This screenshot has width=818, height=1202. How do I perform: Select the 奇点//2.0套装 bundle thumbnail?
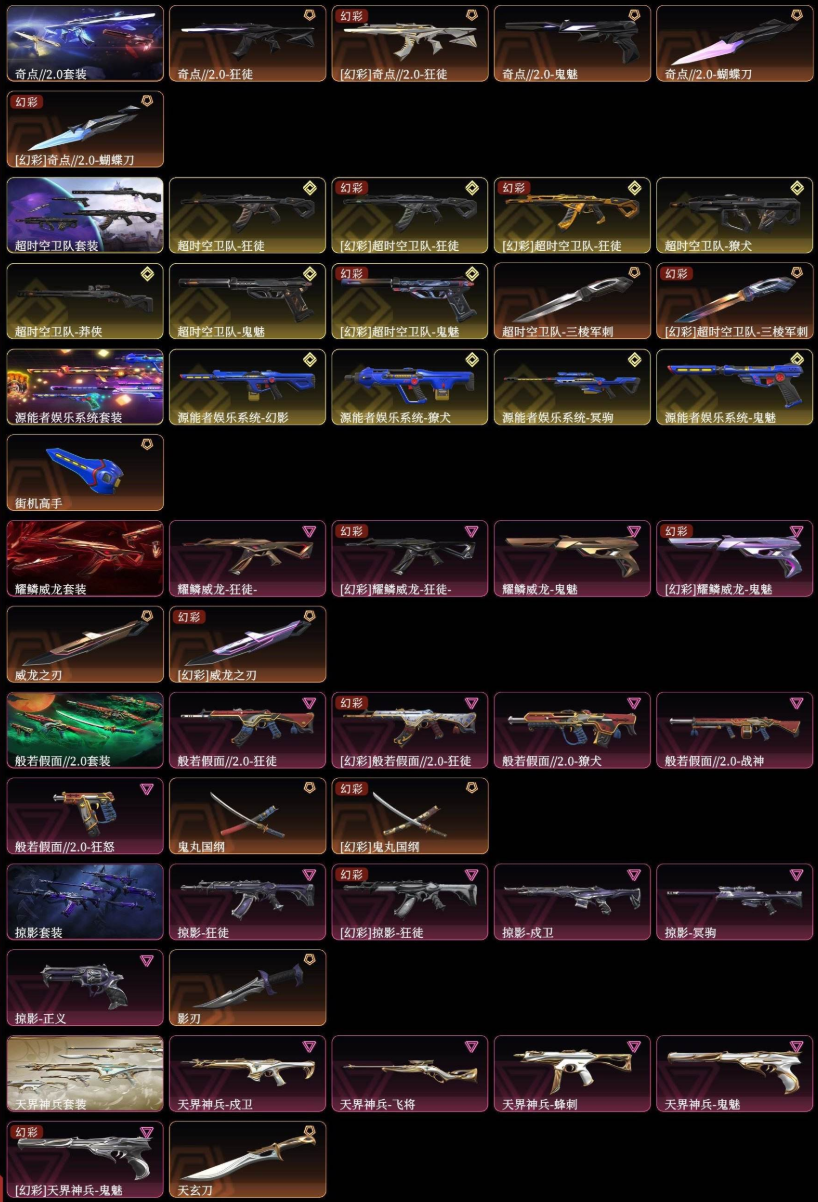click(x=85, y=43)
